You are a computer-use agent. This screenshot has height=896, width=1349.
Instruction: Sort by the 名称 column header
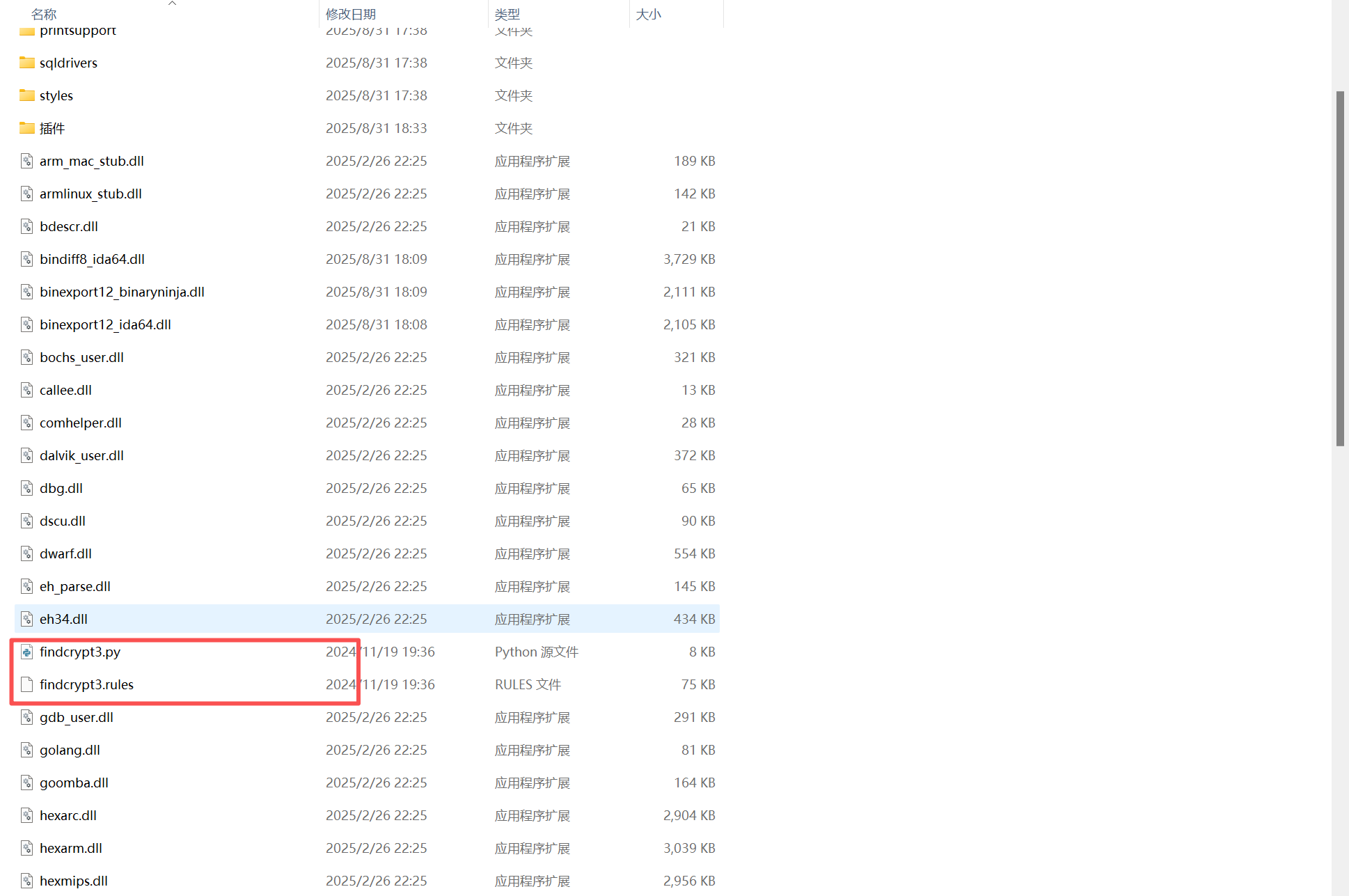[x=44, y=14]
